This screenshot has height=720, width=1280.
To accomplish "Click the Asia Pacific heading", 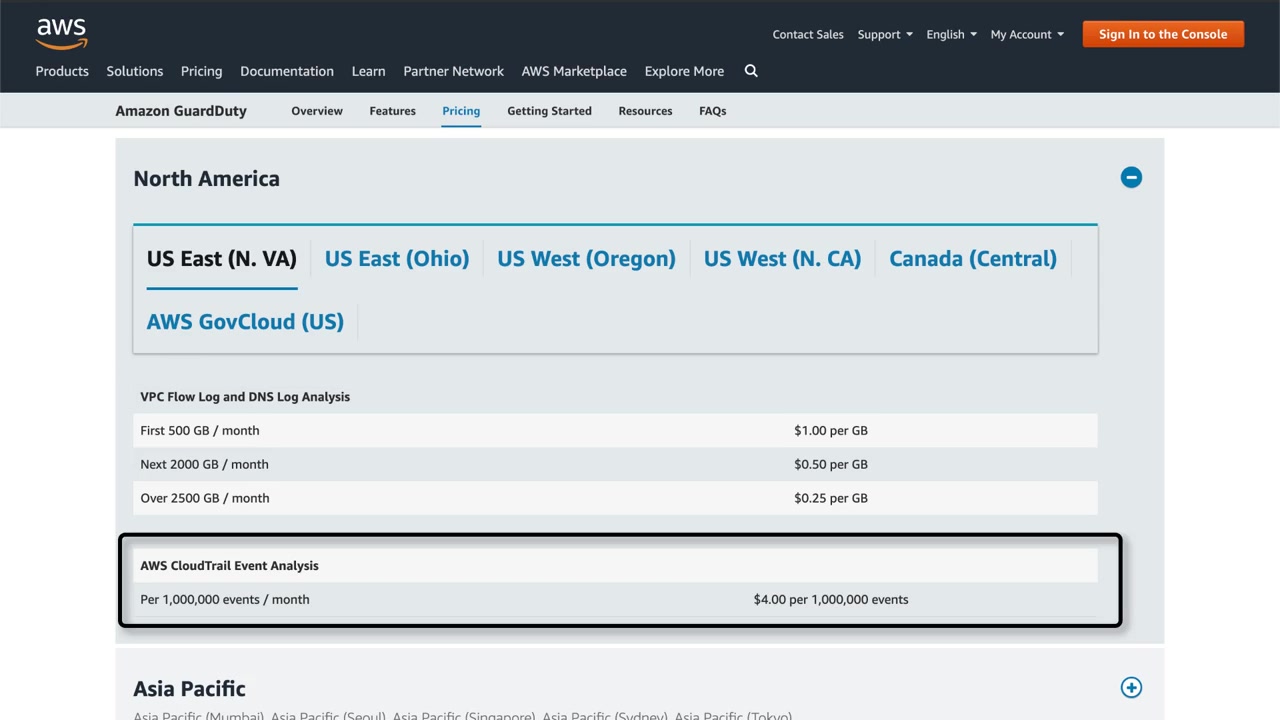I will pyautogui.click(x=189, y=689).
